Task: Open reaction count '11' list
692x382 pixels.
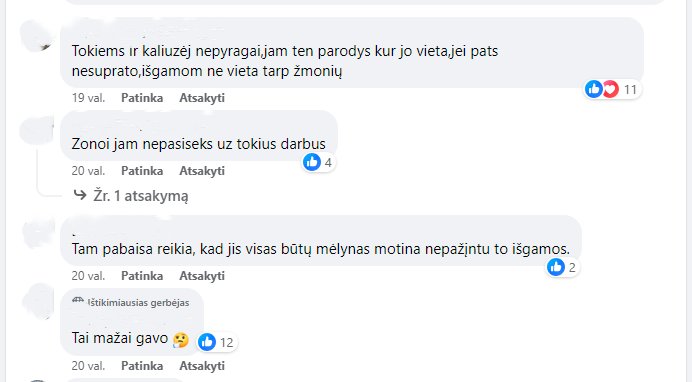Action: coord(630,90)
